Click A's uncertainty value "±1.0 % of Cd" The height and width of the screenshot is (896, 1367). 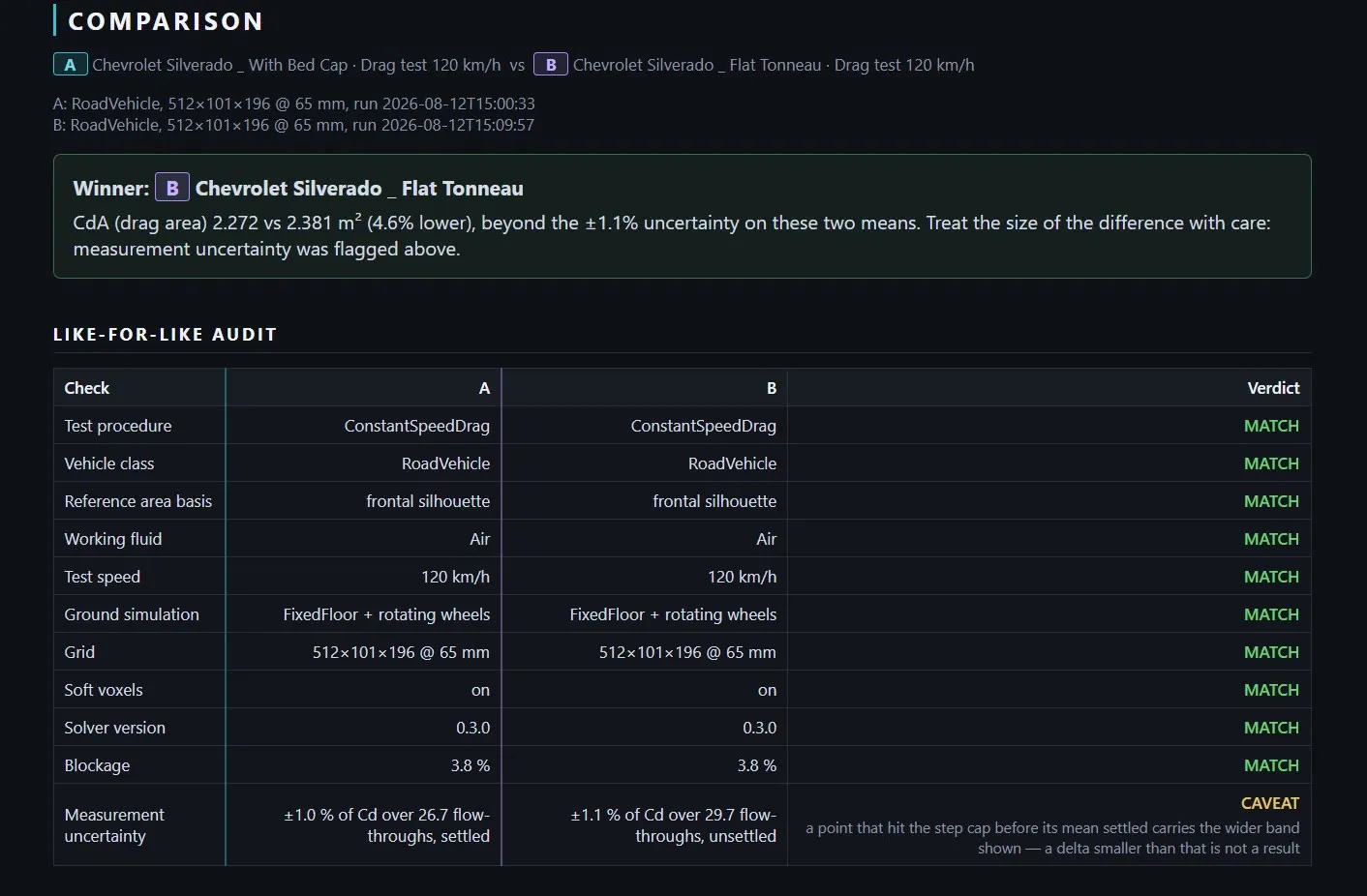386,825
